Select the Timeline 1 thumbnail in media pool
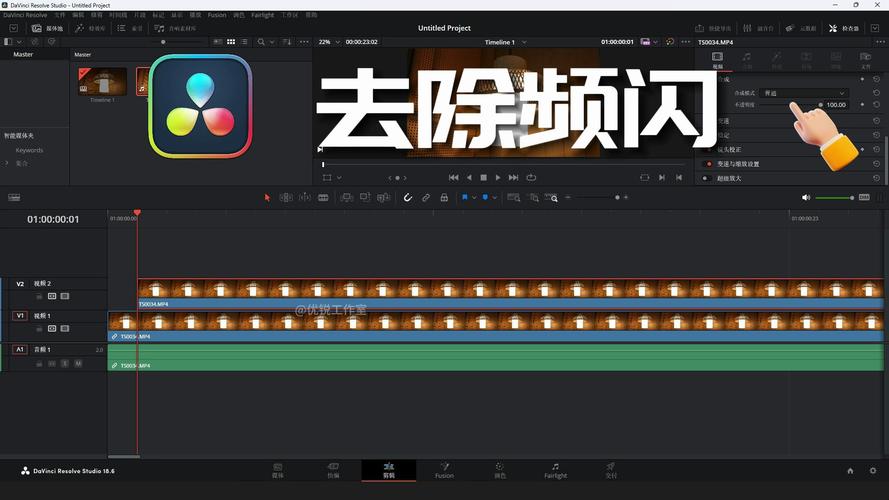Image resolution: width=889 pixels, height=500 pixels. coord(103,82)
